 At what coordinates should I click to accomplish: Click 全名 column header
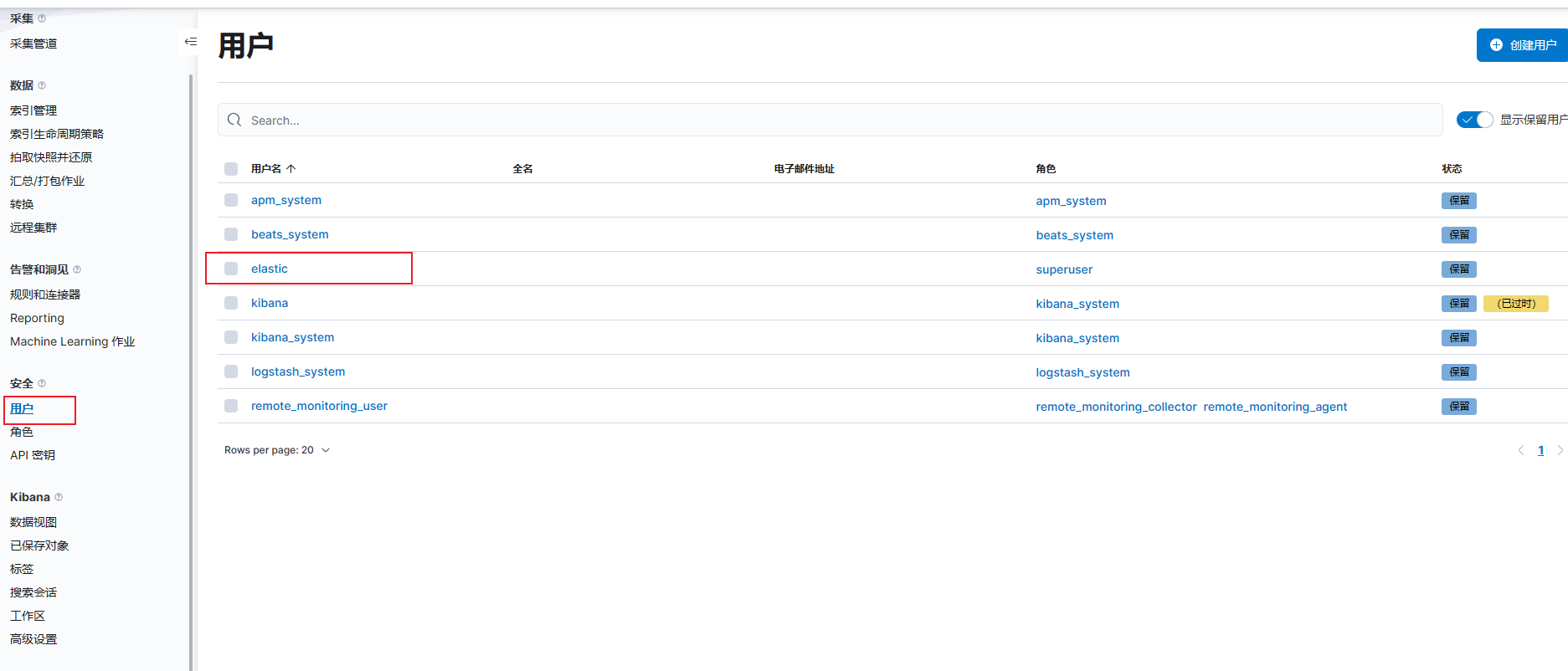click(x=522, y=169)
